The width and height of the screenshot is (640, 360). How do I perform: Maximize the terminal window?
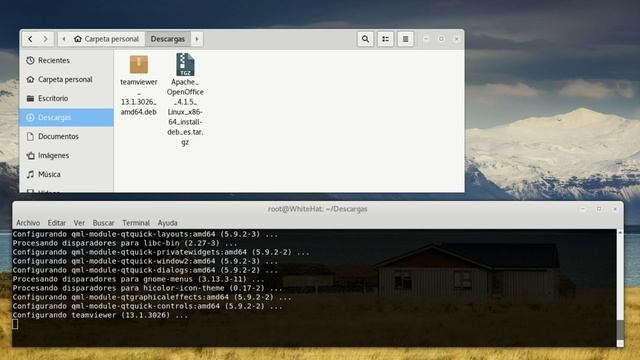point(599,209)
